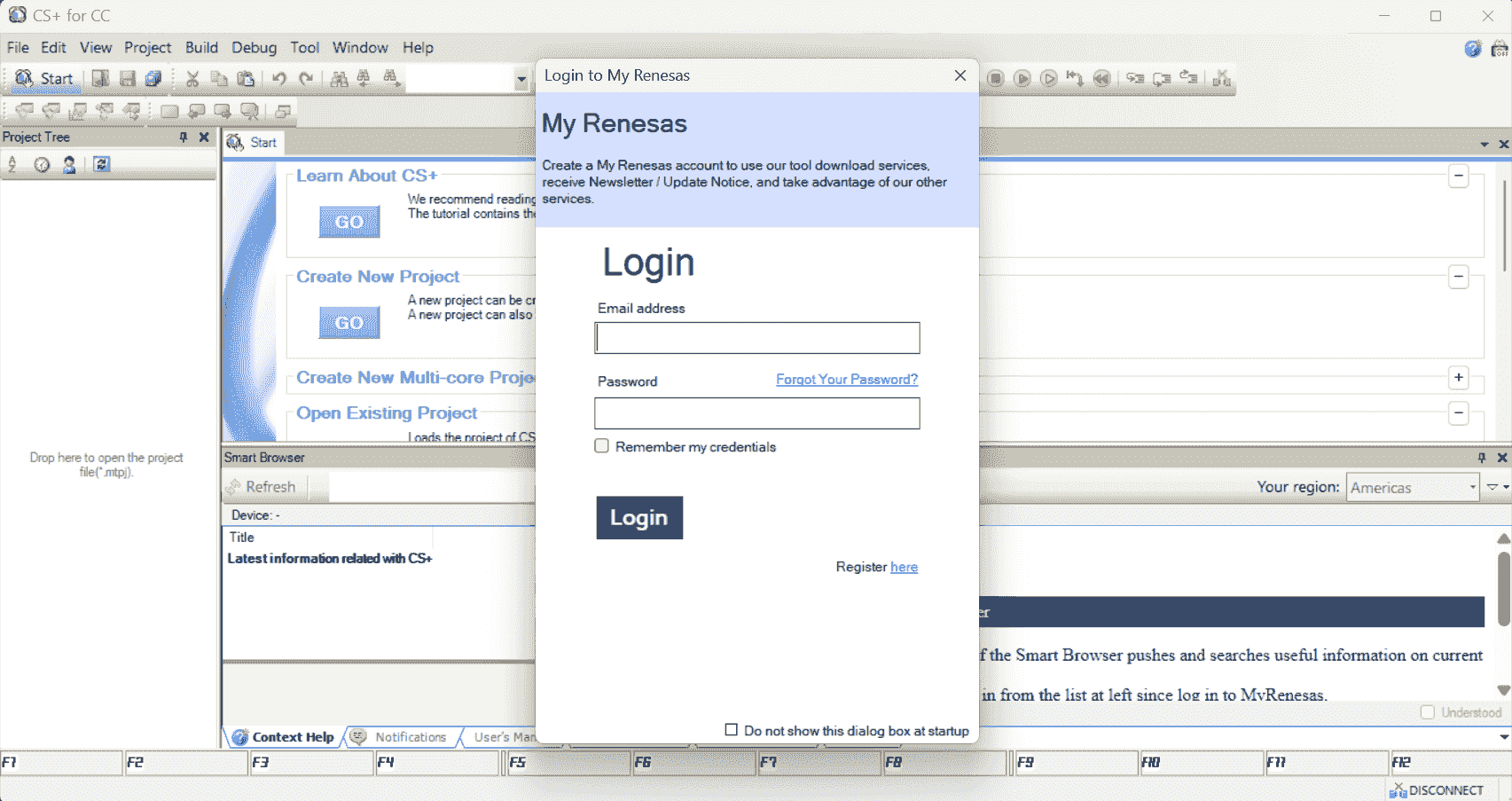Click the One Point Advice help icon
This screenshot has width=1512, height=801.
click(1473, 49)
